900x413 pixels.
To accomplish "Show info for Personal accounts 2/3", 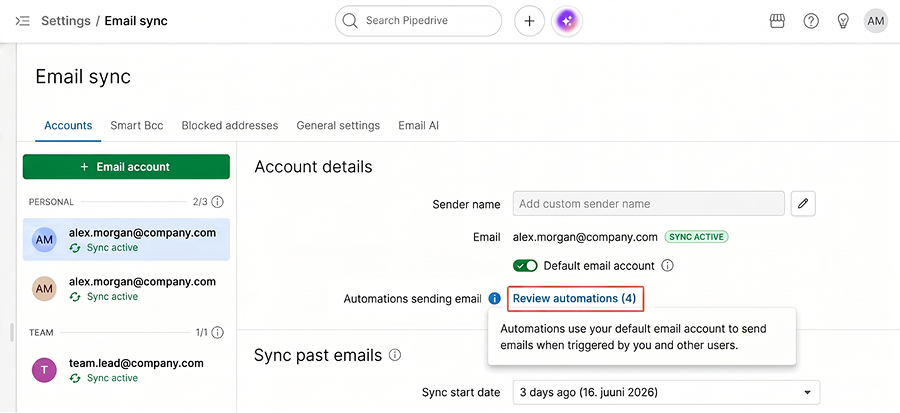I will (x=217, y=202).
